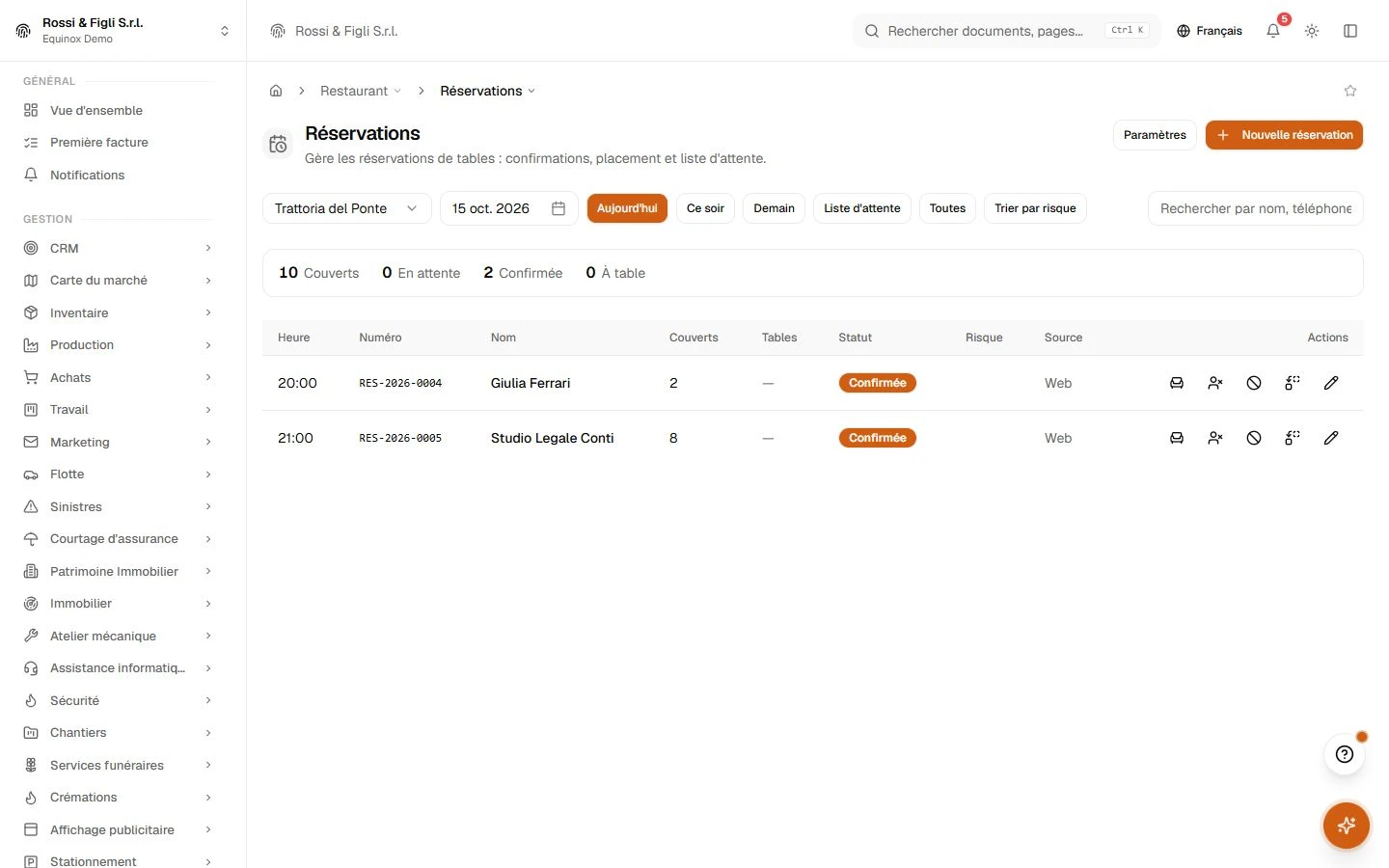Edit Giulia Ferrari reservation with pencil icon

[x=1331, y=383]
